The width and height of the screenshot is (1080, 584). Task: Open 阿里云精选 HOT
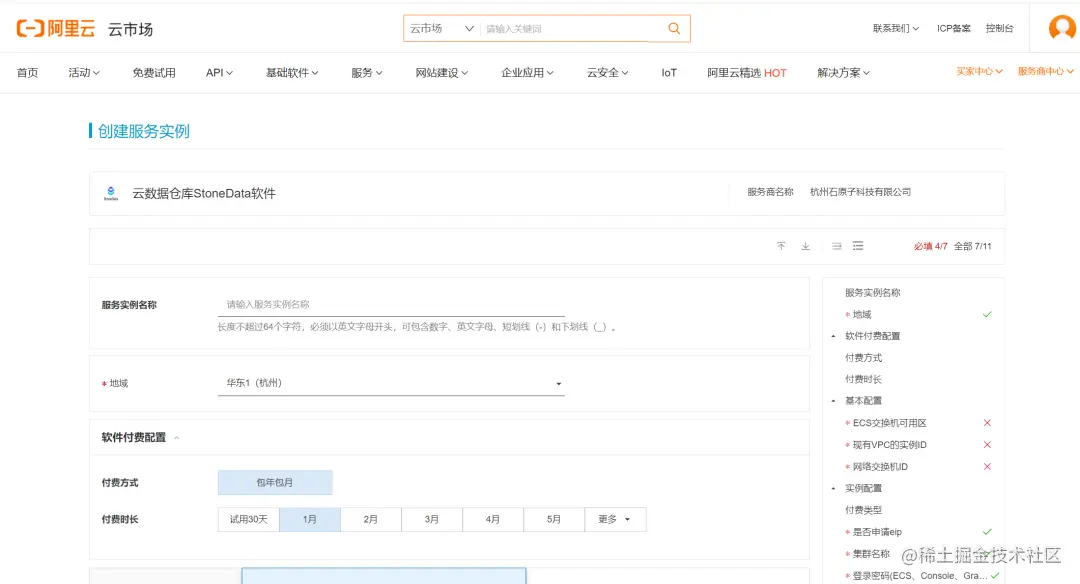coord(747,72)
